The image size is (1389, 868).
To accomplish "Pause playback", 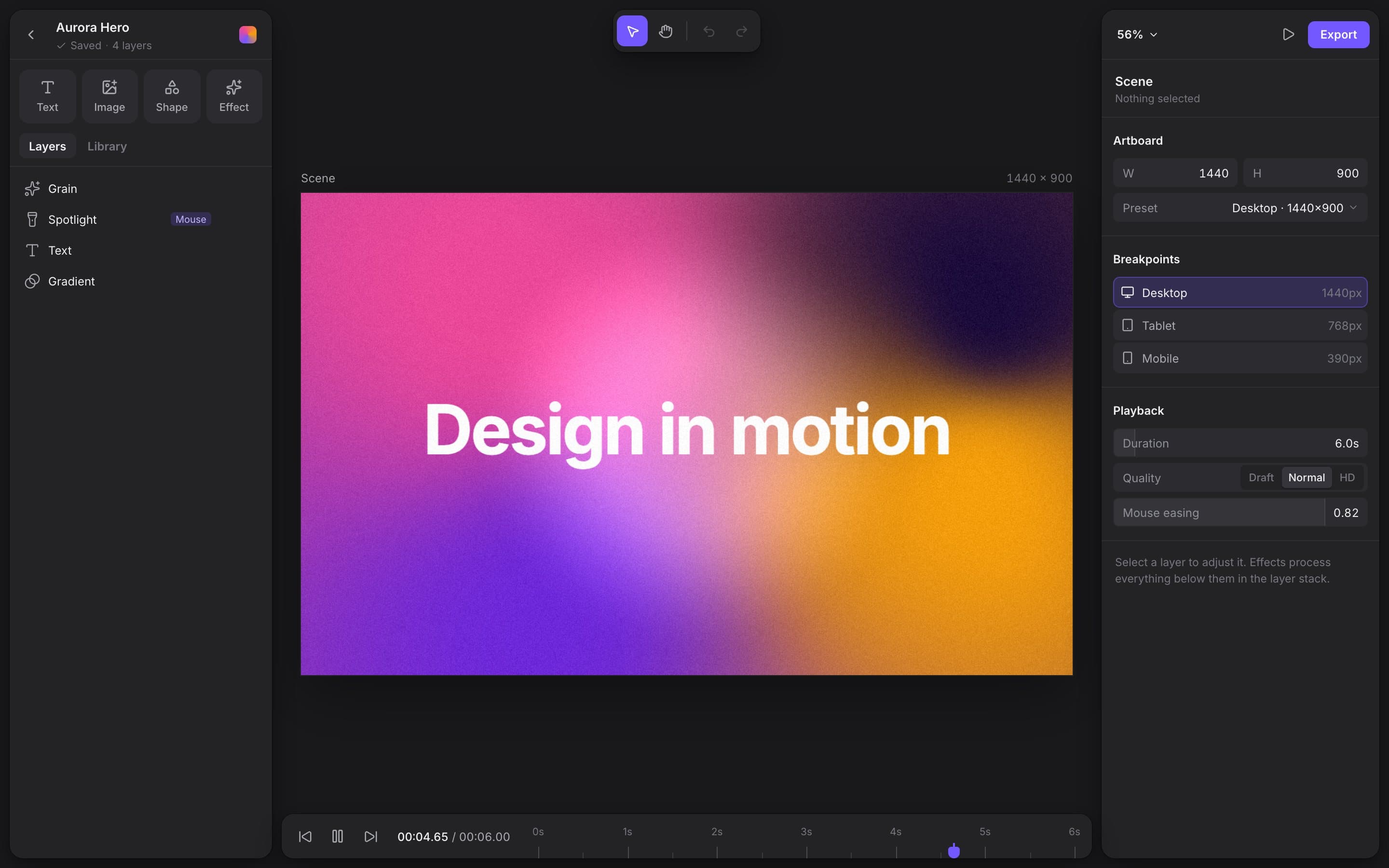I will coord(338,837).
